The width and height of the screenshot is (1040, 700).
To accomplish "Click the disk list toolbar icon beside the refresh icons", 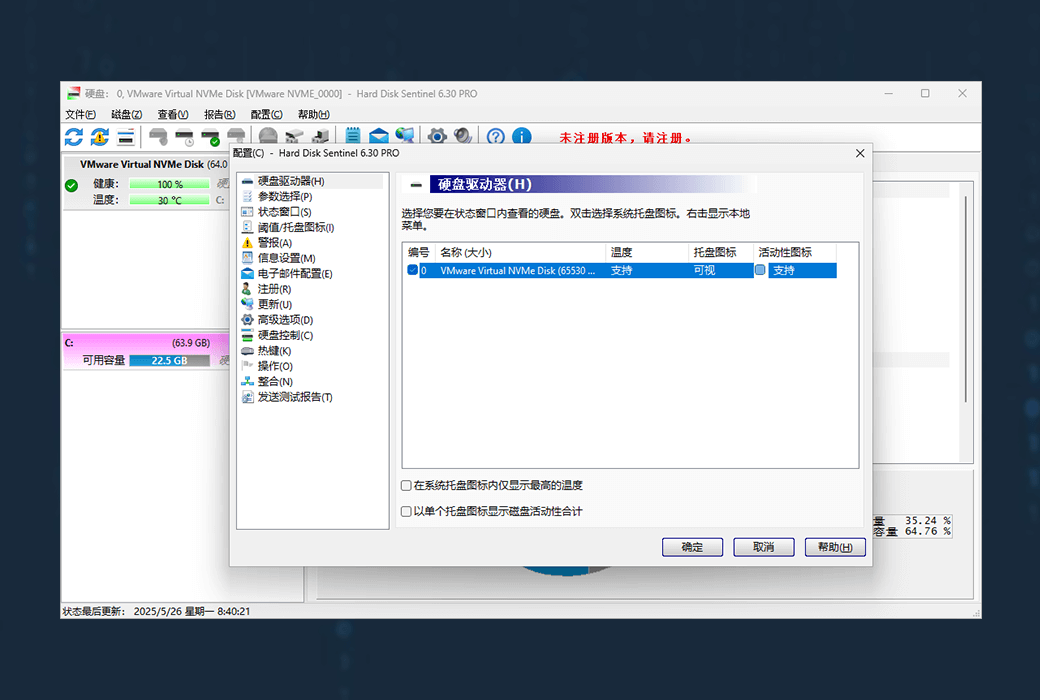I will 126,137.
